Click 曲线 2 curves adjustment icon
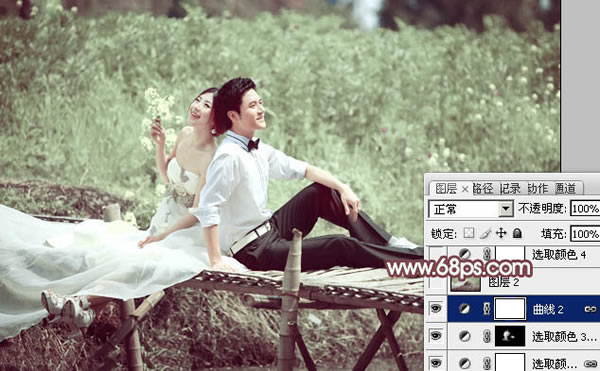600x371 pixels. coord(465,309)
